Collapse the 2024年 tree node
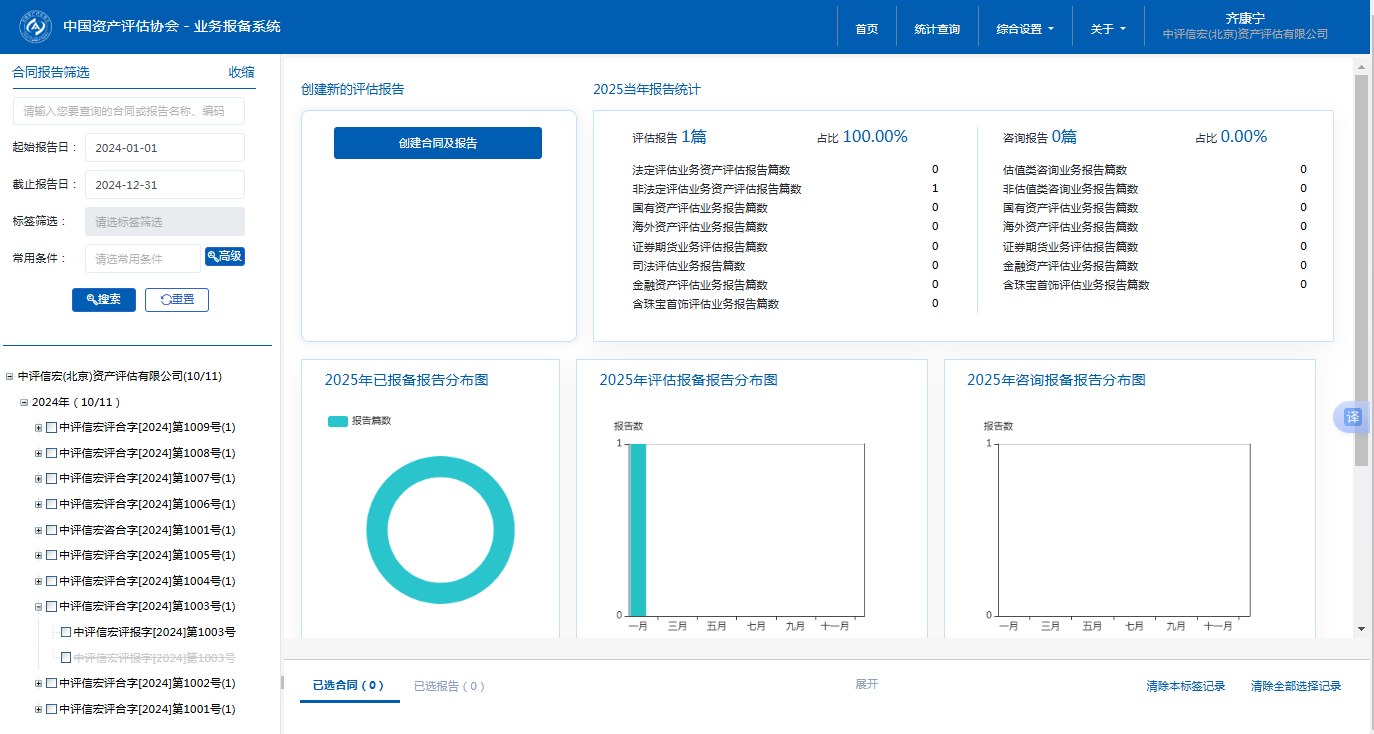Viewport: 1374px width, 734px height. 24,402
